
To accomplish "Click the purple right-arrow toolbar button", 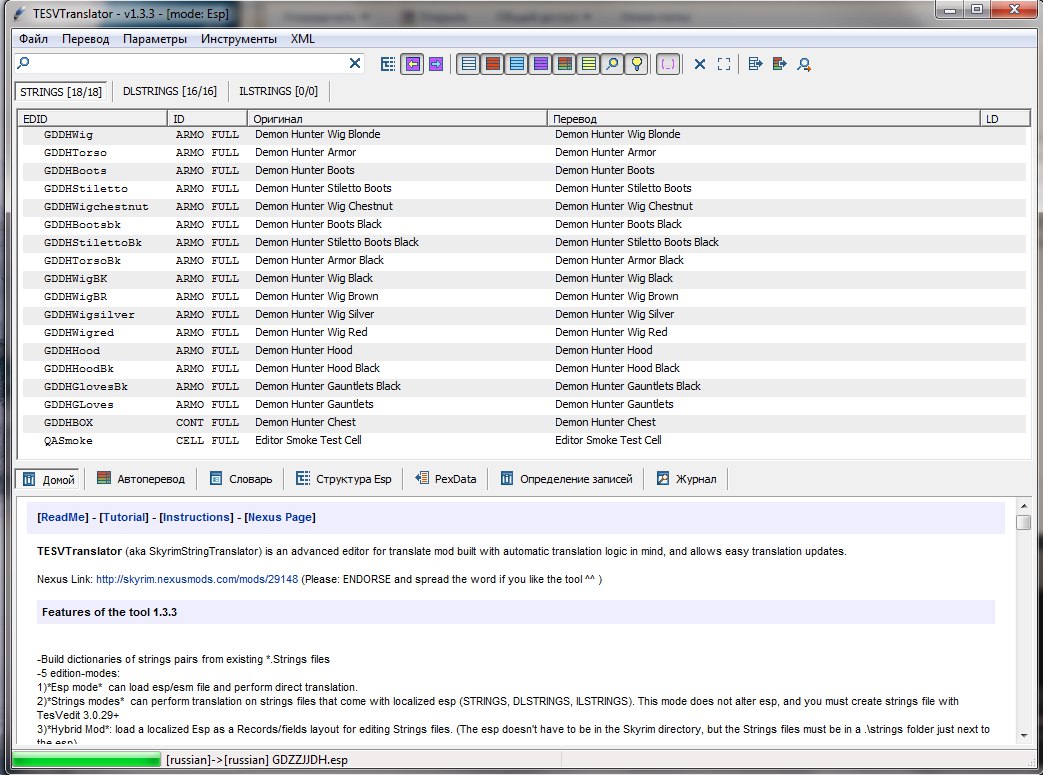I will [x=436, y=64].
